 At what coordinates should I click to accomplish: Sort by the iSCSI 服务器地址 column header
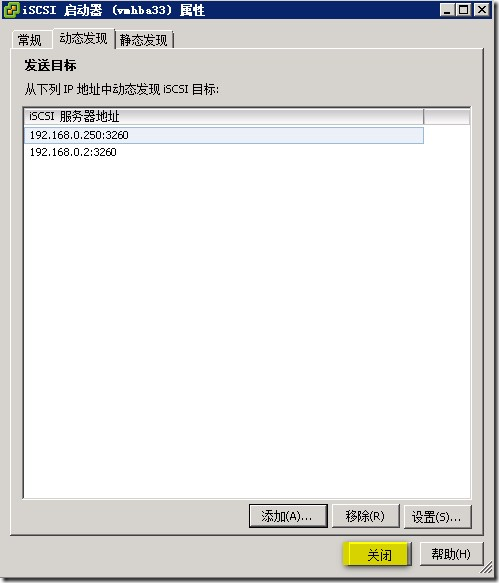(224, 116)
